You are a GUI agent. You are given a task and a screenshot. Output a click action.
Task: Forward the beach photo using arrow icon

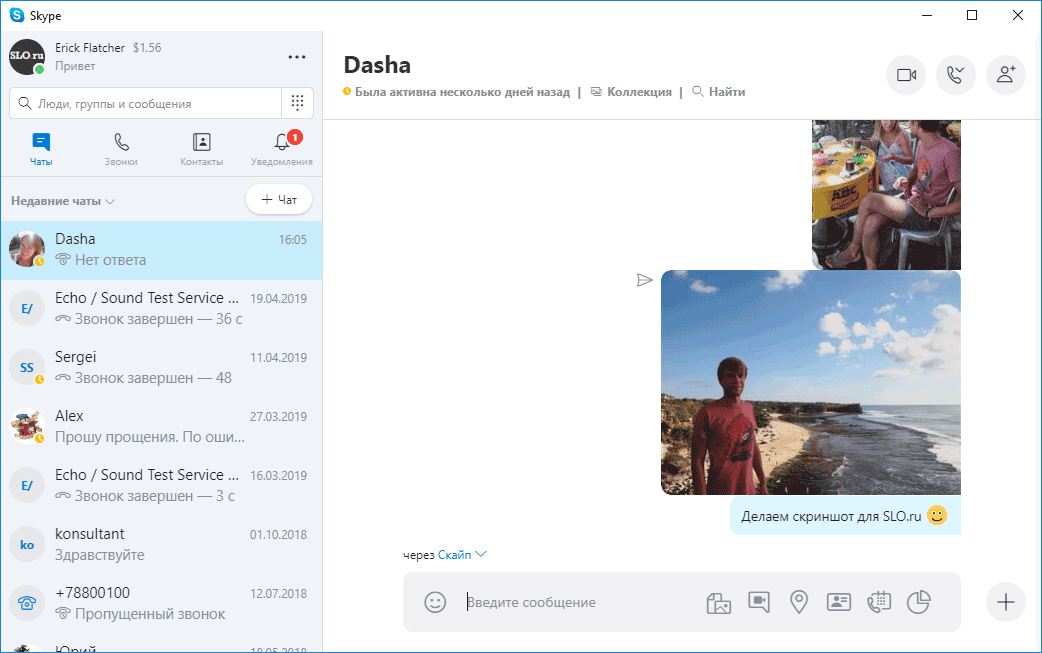click(x=644, y=280)
